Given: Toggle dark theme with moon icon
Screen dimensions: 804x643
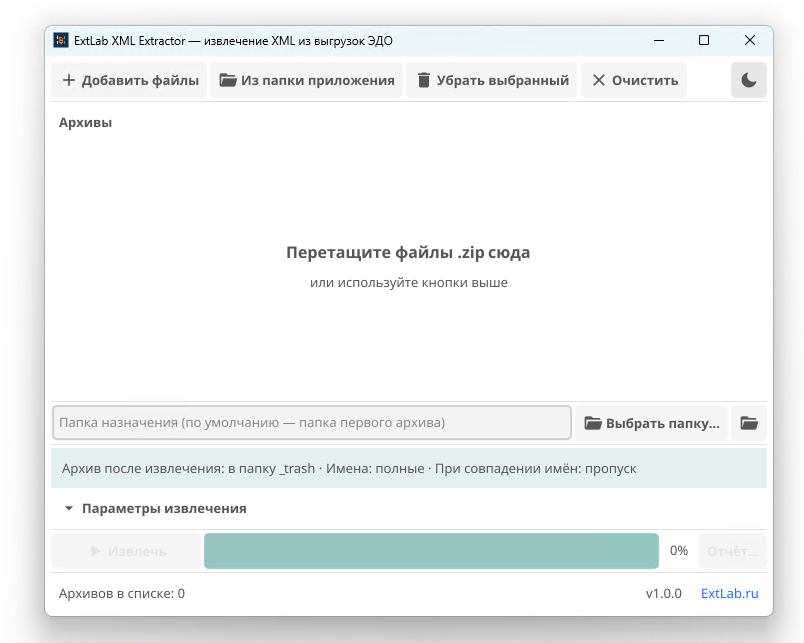Looking at the screenshot, I should (x=749, y=80).
